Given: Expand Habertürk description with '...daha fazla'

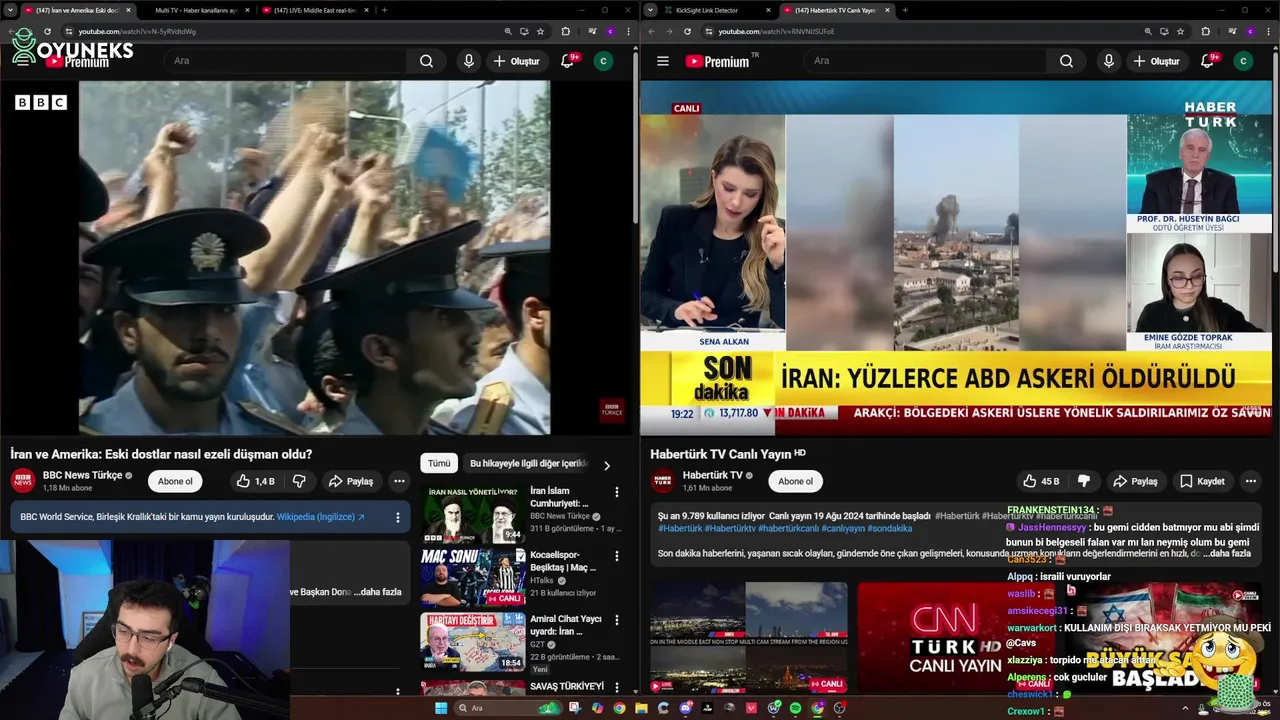Looking at the screenshot, I should pyautogui.click(x=1228, y=553).
